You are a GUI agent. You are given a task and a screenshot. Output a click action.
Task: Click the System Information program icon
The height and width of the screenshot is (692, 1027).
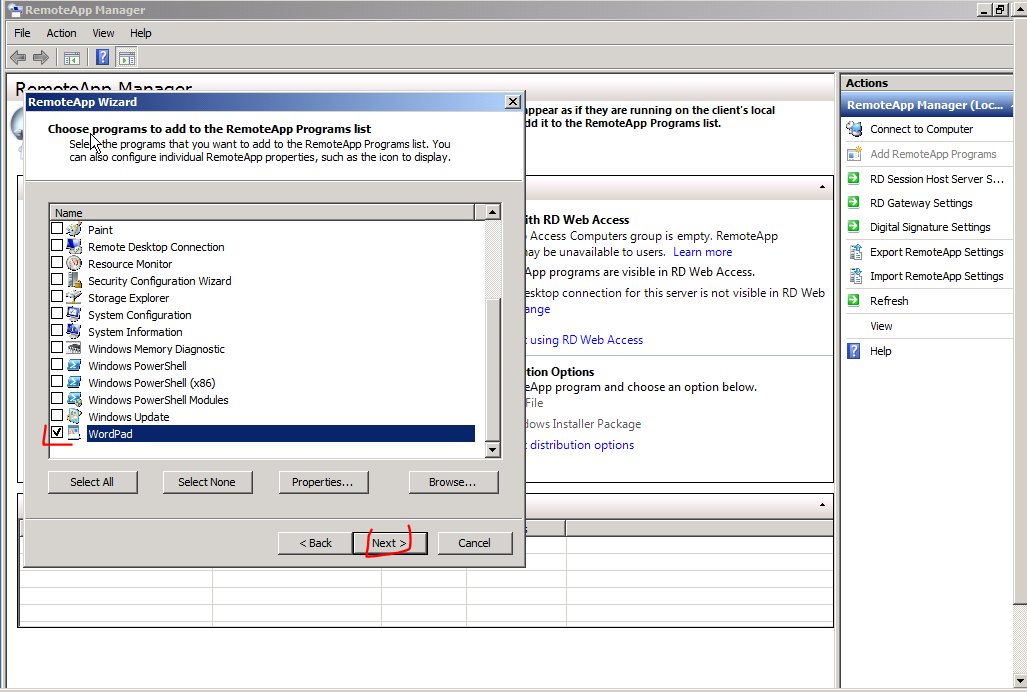74,331
